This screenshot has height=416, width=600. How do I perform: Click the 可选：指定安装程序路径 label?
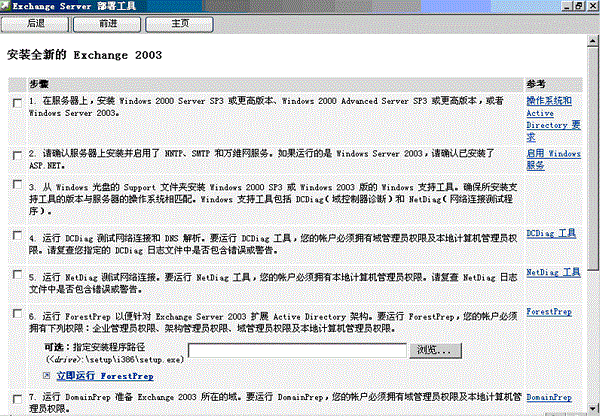pyautogui.click(x=95, y=347)
